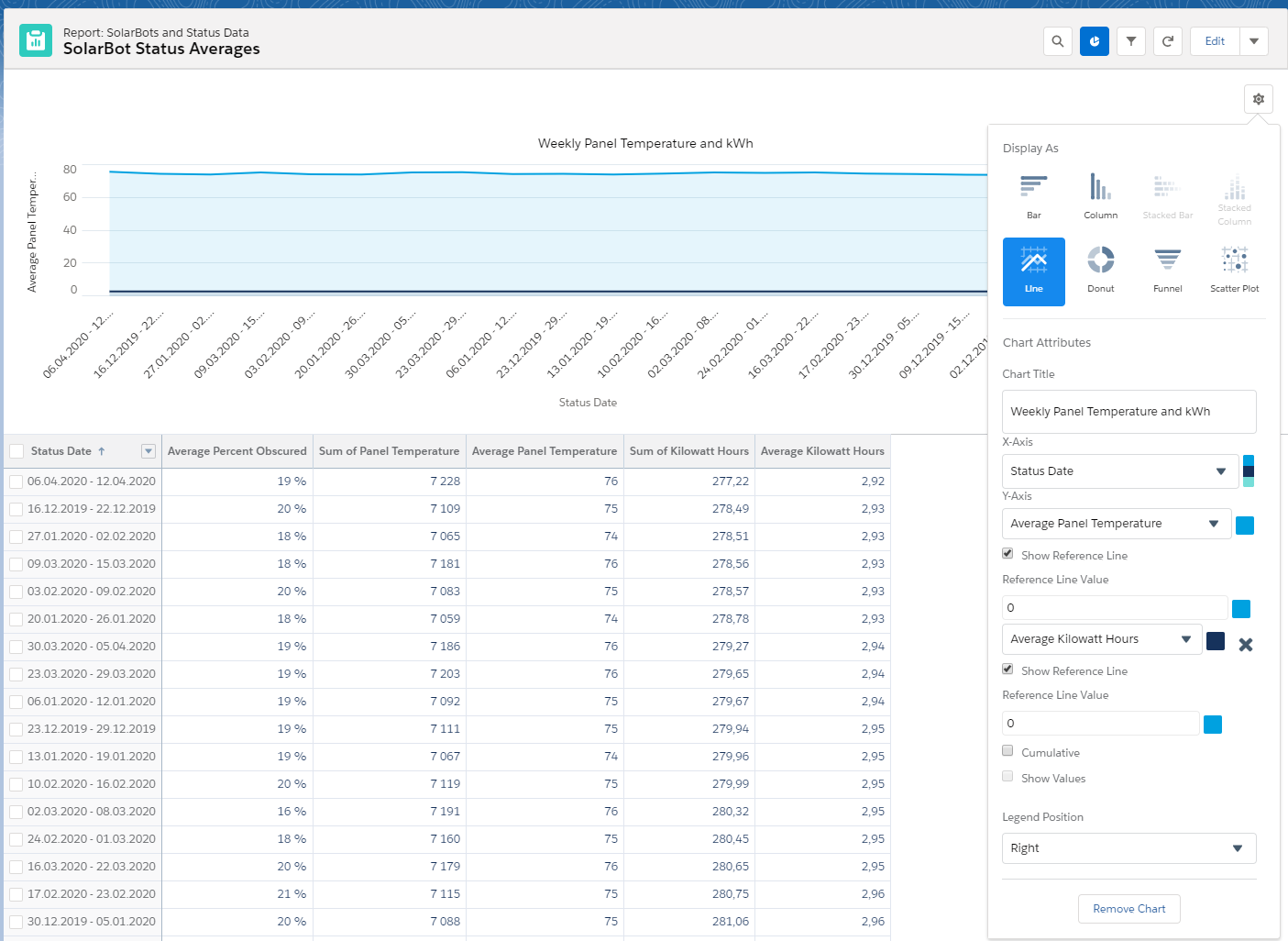Screen dimensions: 1288x941
Task: Enable the Cumulative checkbox
Action: coord(1007,751)
